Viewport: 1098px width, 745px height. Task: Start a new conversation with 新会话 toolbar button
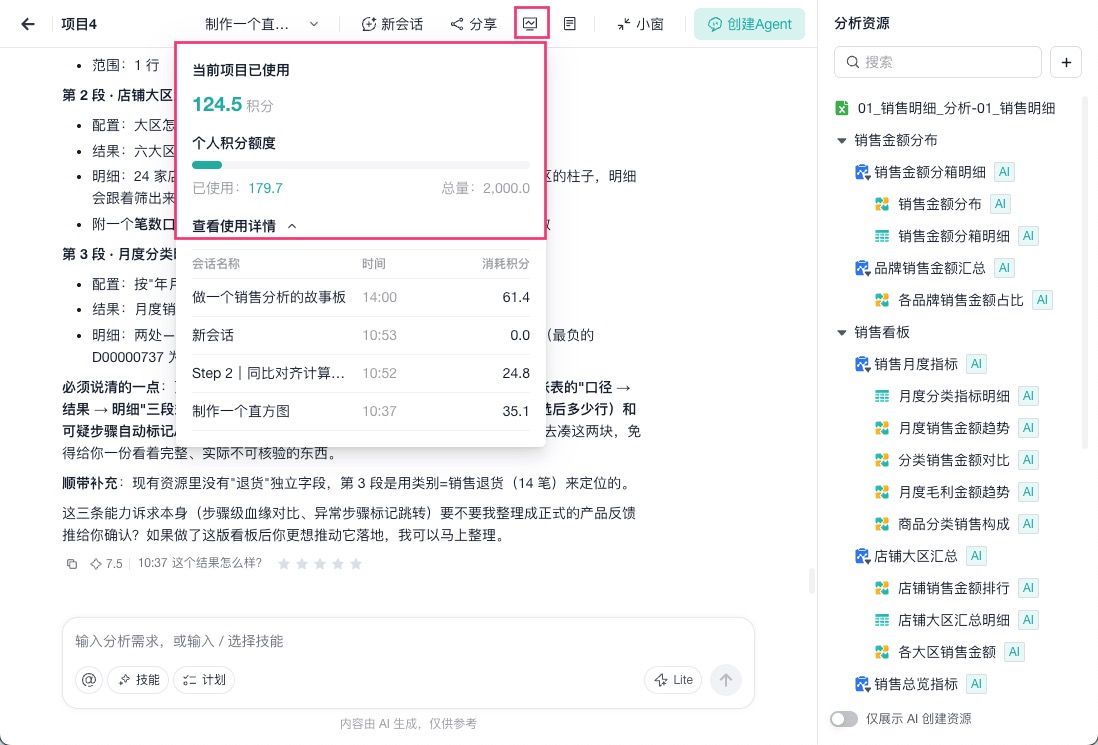pos(392,24)
